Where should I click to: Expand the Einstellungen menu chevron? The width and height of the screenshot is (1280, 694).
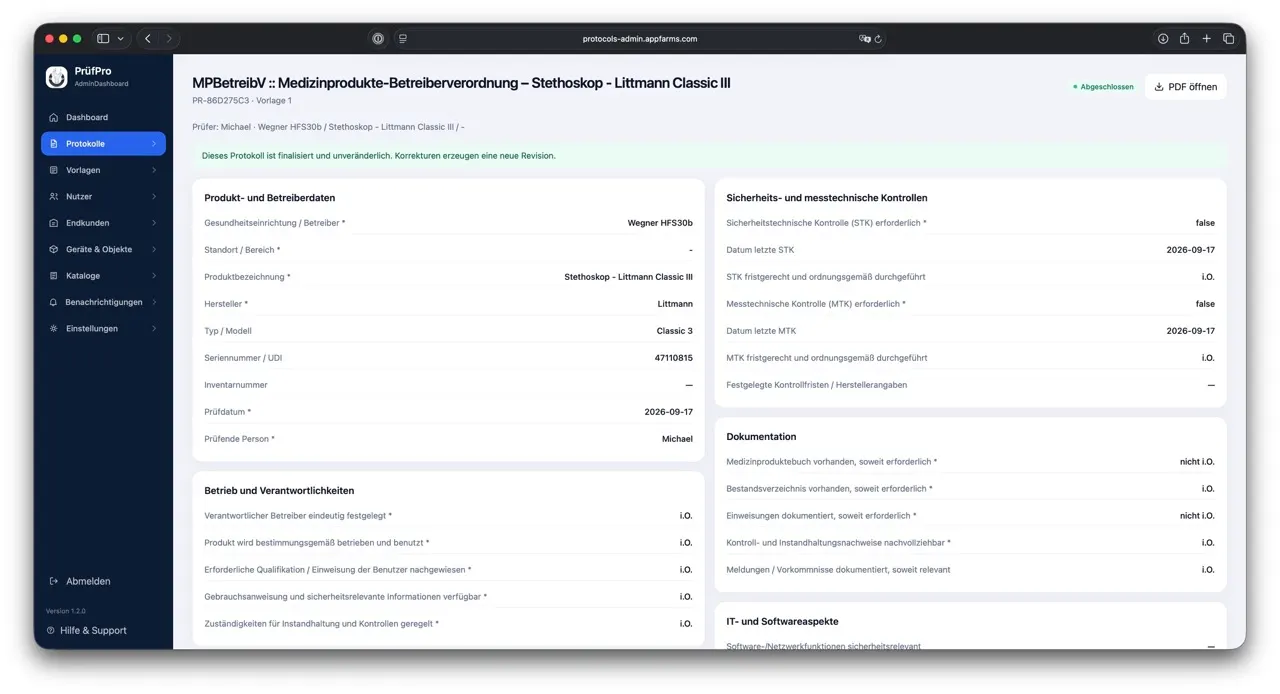tap(154, 328)
